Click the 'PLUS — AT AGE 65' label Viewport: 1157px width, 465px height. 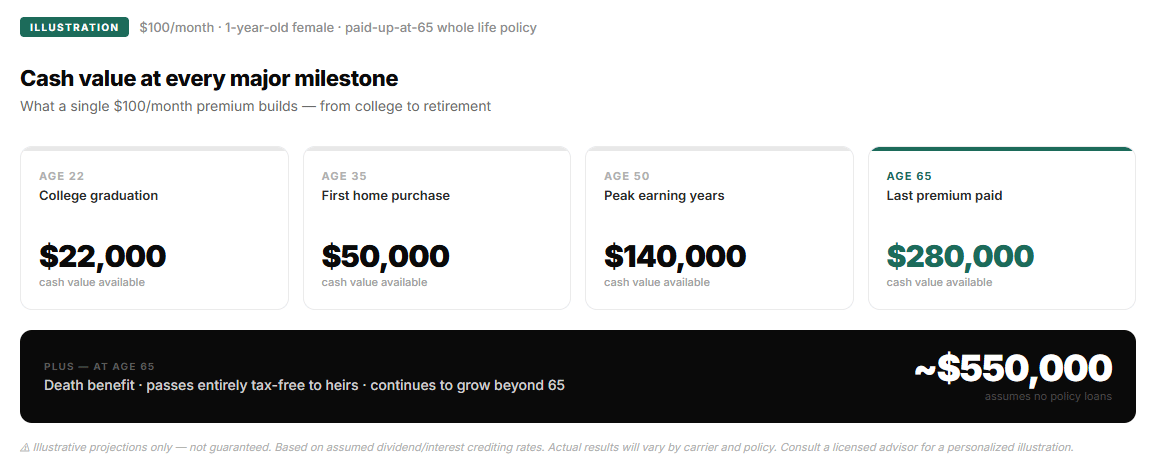pyautogui.click(x=99, y=367)
